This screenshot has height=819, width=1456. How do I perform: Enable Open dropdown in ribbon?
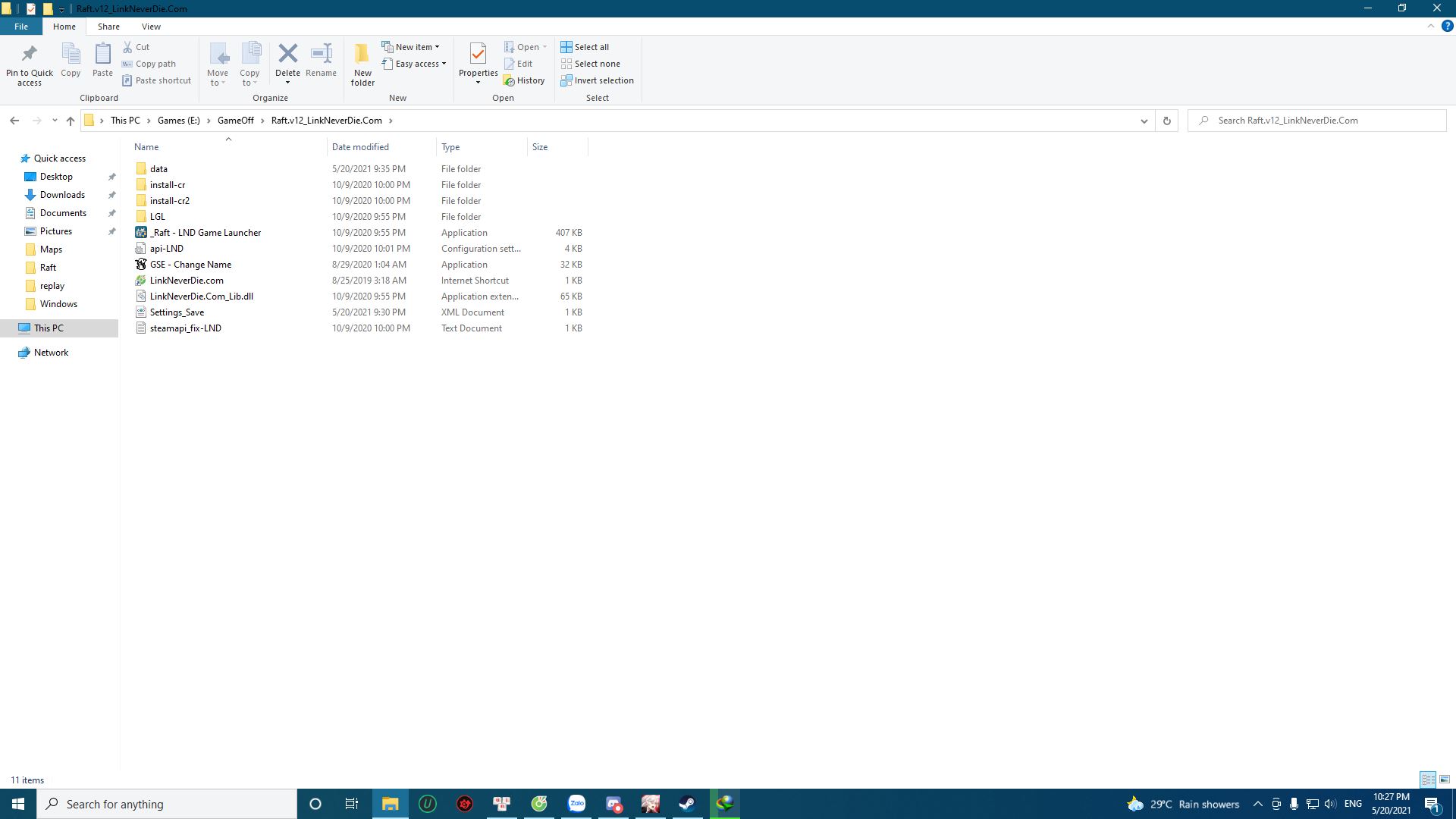545,46
